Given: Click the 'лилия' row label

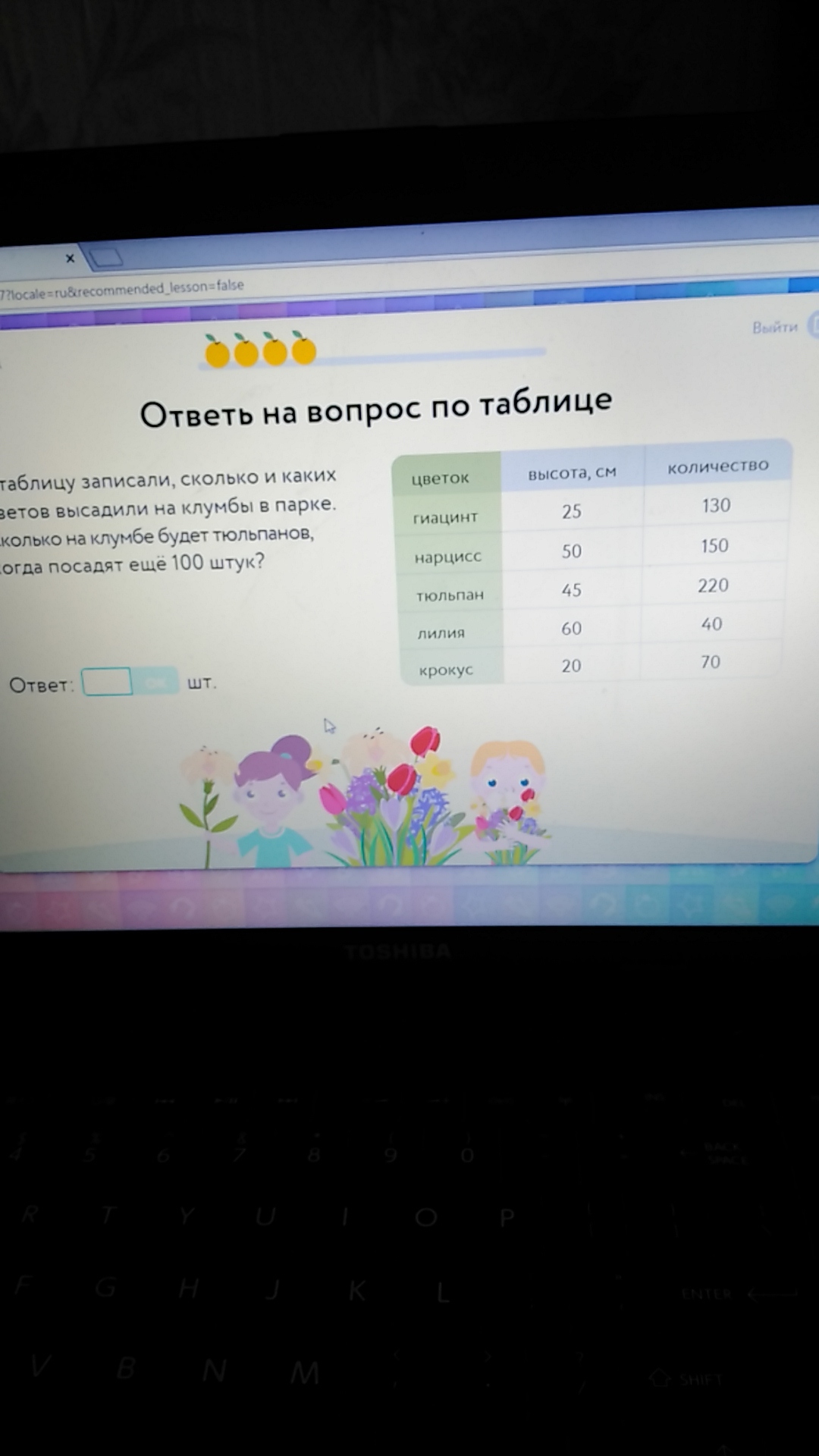Looking at the screenshot, I should point(441,633).
